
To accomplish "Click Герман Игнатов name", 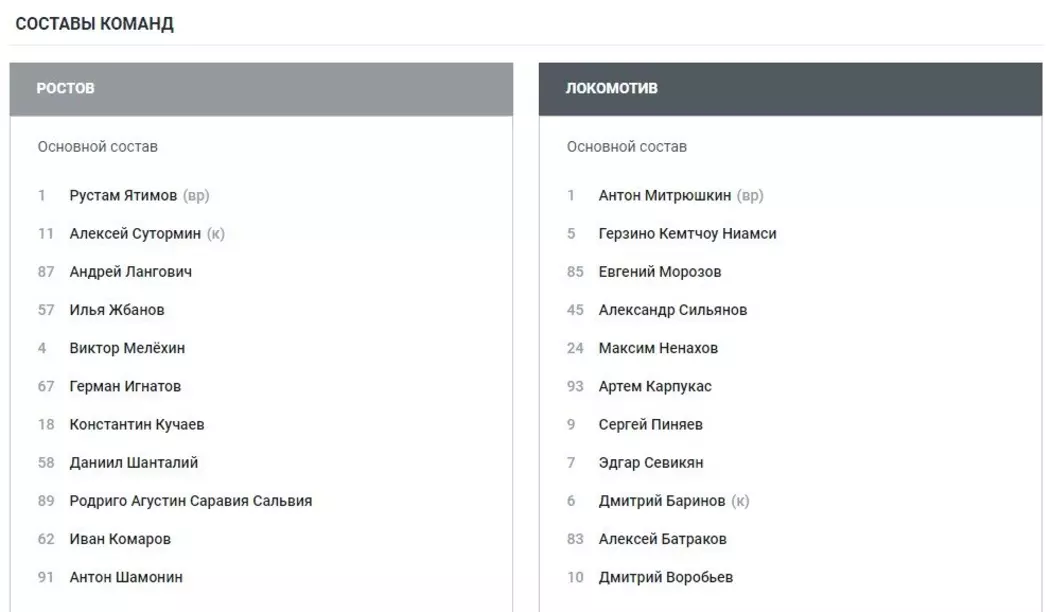I will (125, 386).
